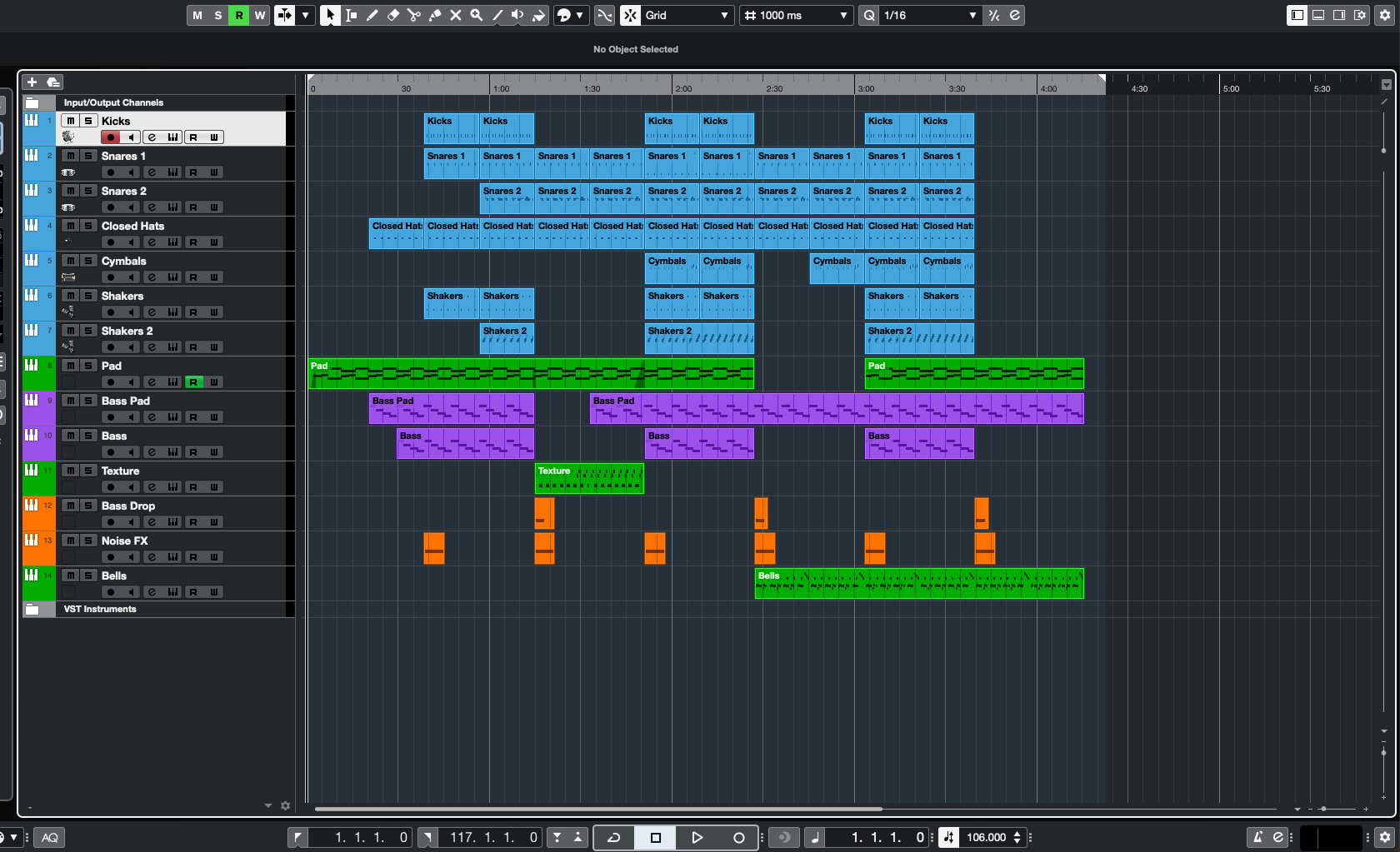Select the Zoom magnifier tool
The image size is (1400, 852).
click(x=477, y=15)
